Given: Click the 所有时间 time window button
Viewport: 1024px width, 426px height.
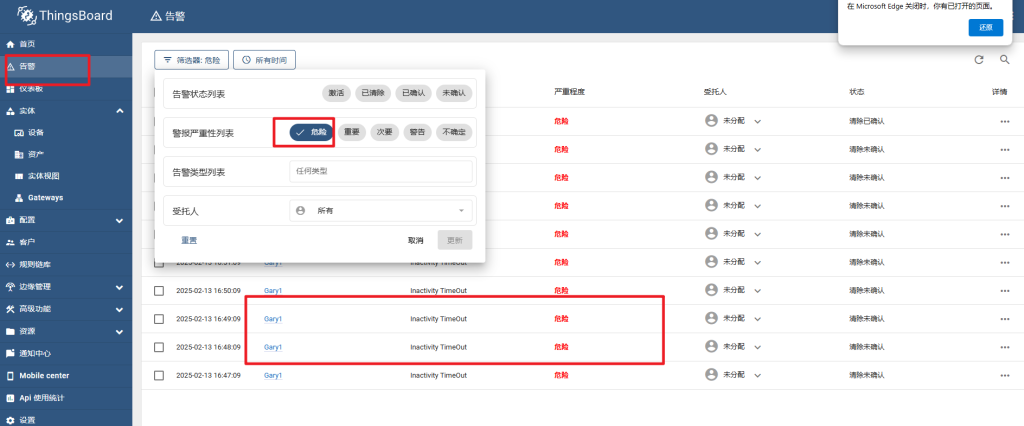Looking at the screenshot, I should (264, 59).
